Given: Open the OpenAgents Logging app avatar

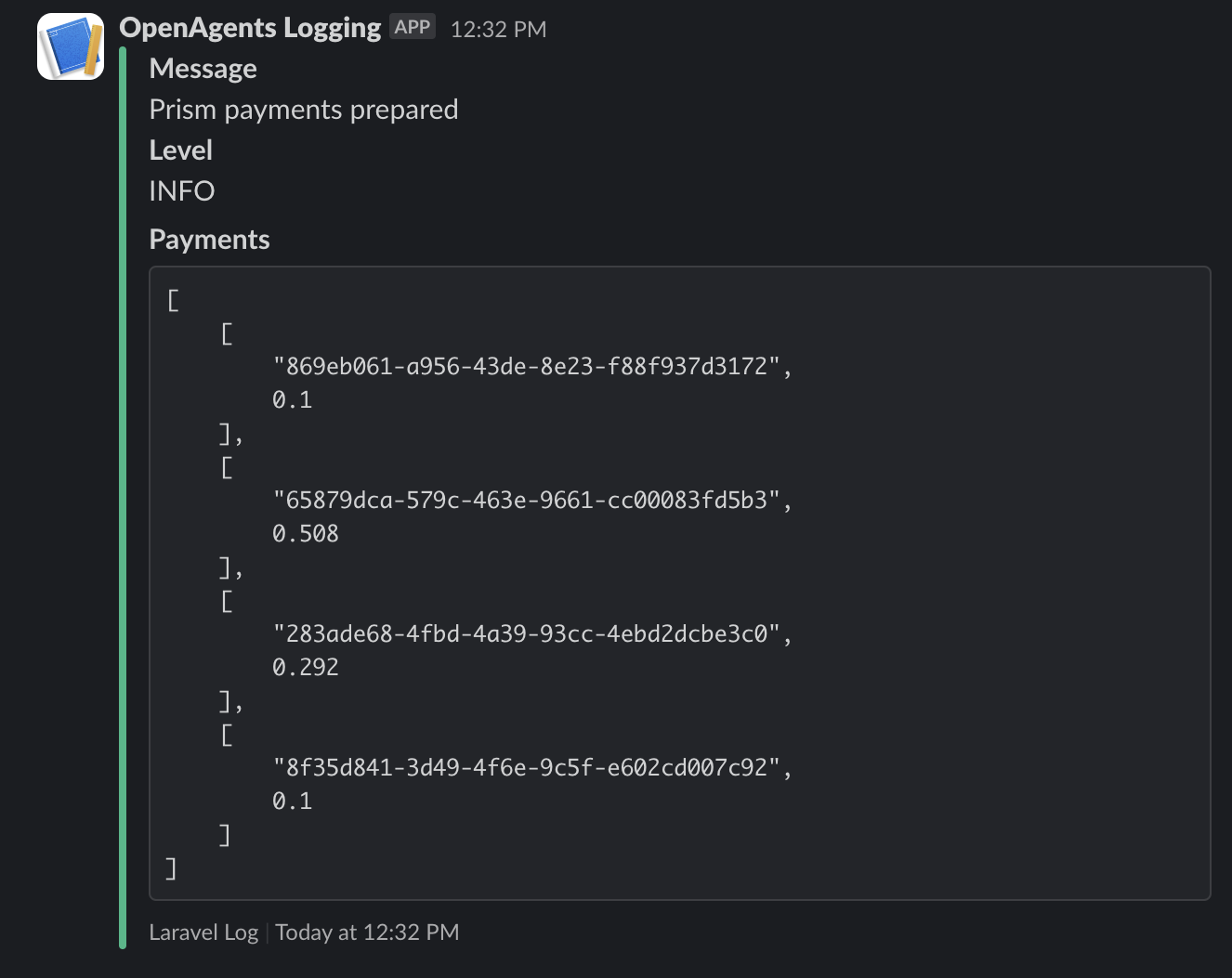Looking at the screenshot, I should pos(71,46).
